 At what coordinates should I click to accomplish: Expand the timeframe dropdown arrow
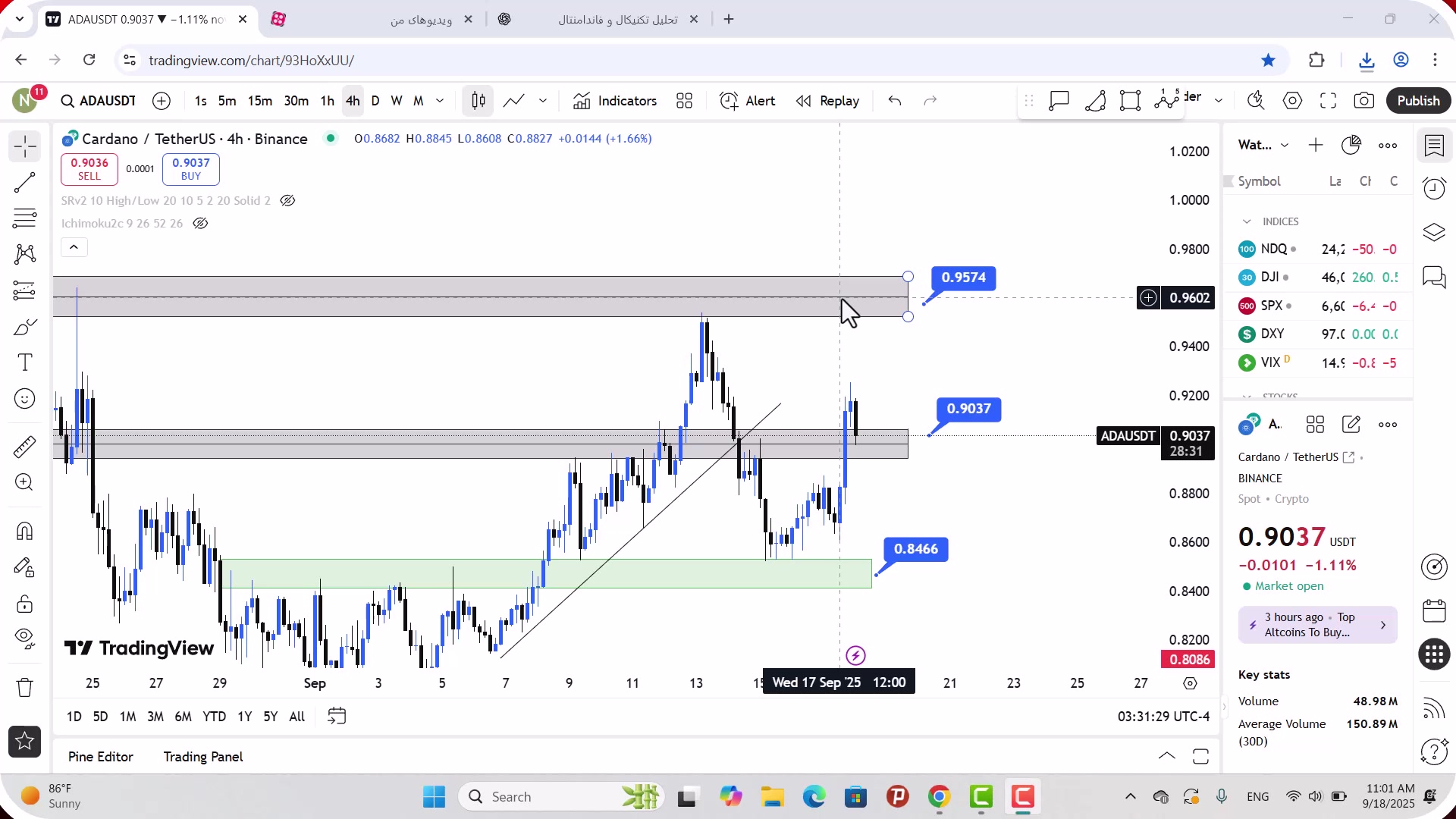(x=440, y=101)
